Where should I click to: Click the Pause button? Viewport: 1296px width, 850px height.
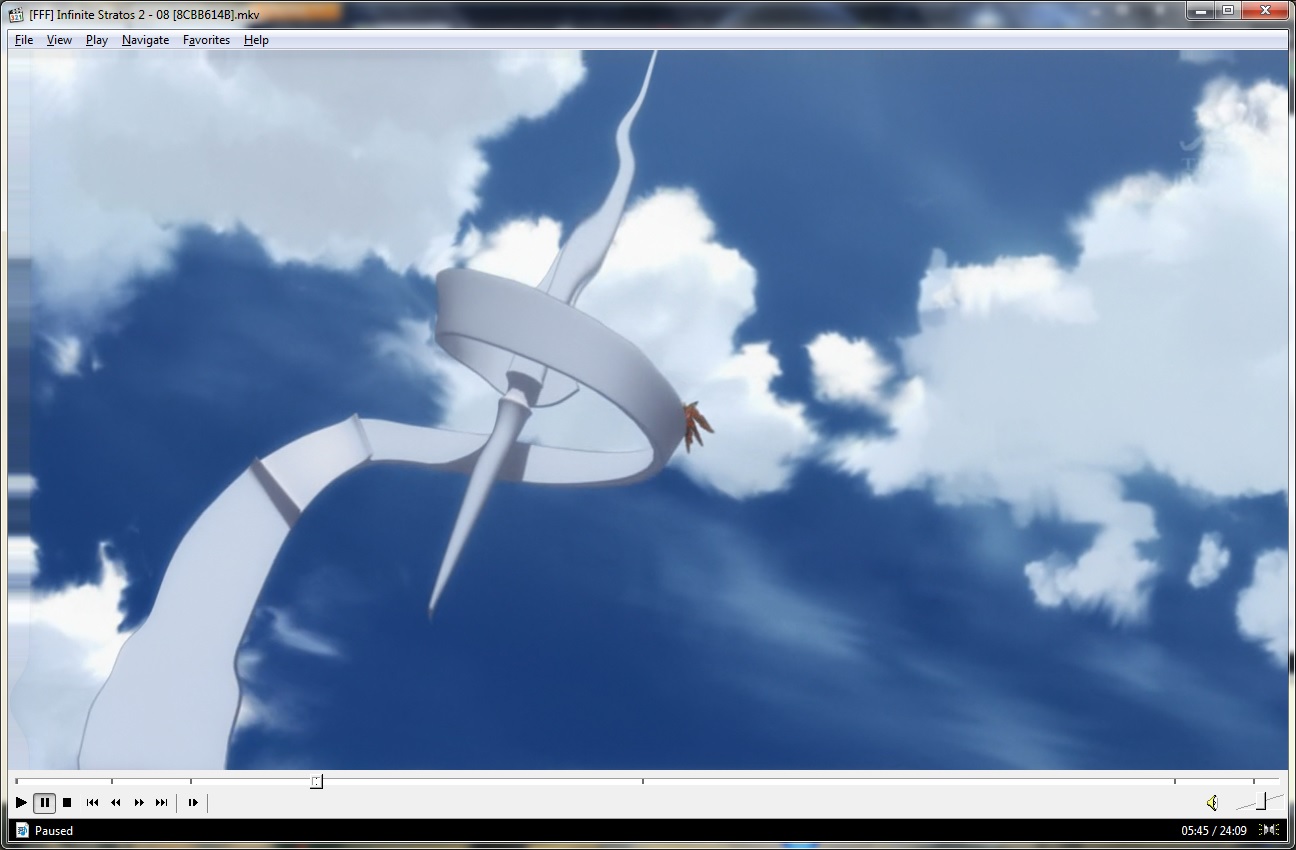point(44,802)
